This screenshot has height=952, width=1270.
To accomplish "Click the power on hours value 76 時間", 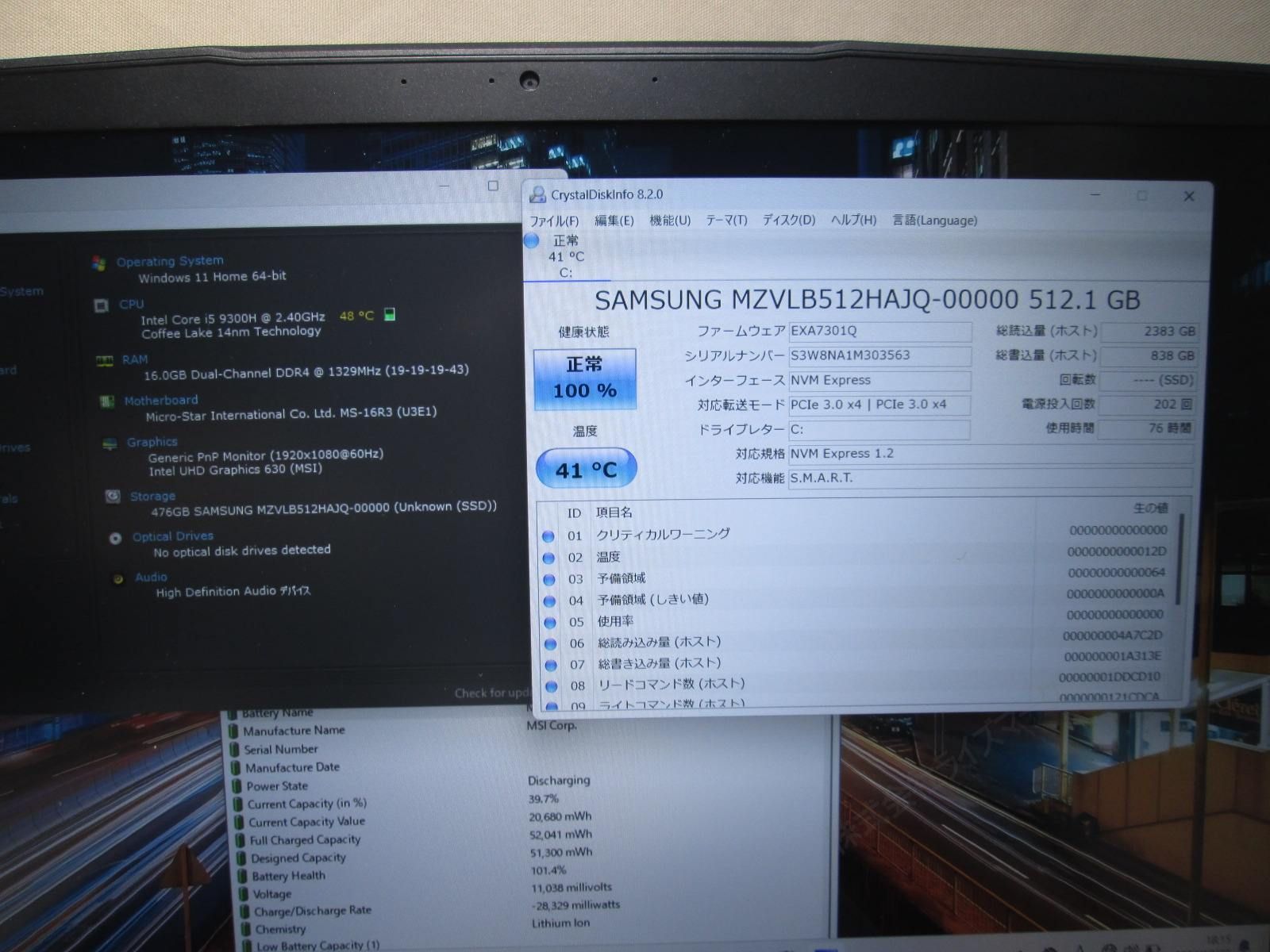I will coord(1149,428).
